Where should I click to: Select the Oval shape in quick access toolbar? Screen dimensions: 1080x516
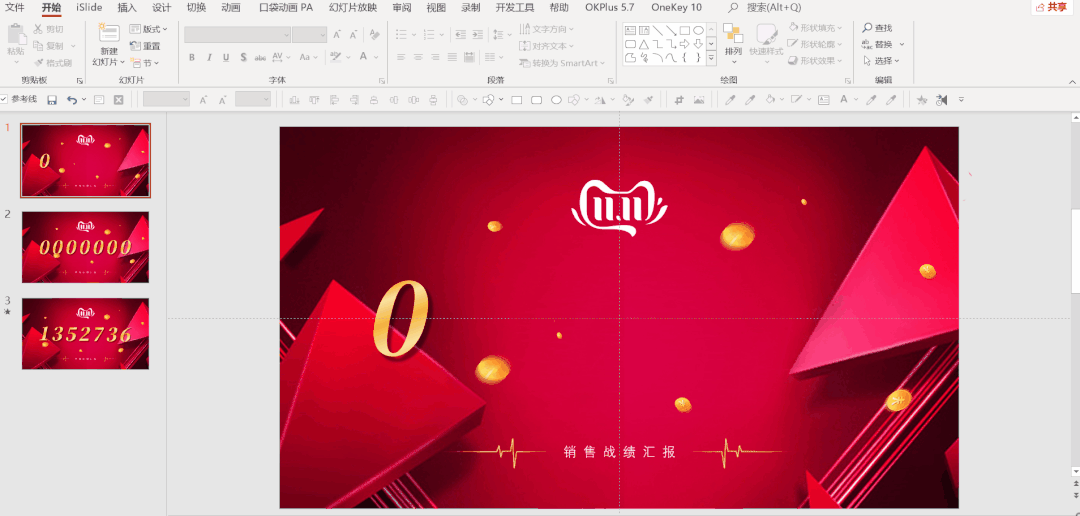point(557,100)
